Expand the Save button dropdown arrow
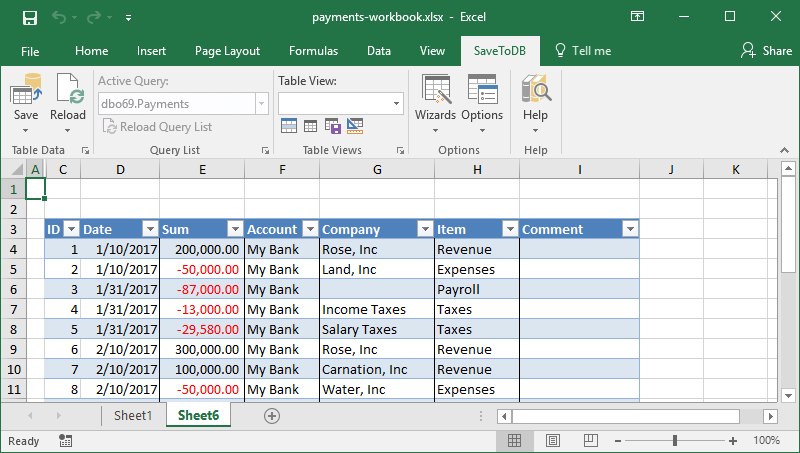This screenshot has width=800, height=453. pyautogui.click(x=26, y=131)
